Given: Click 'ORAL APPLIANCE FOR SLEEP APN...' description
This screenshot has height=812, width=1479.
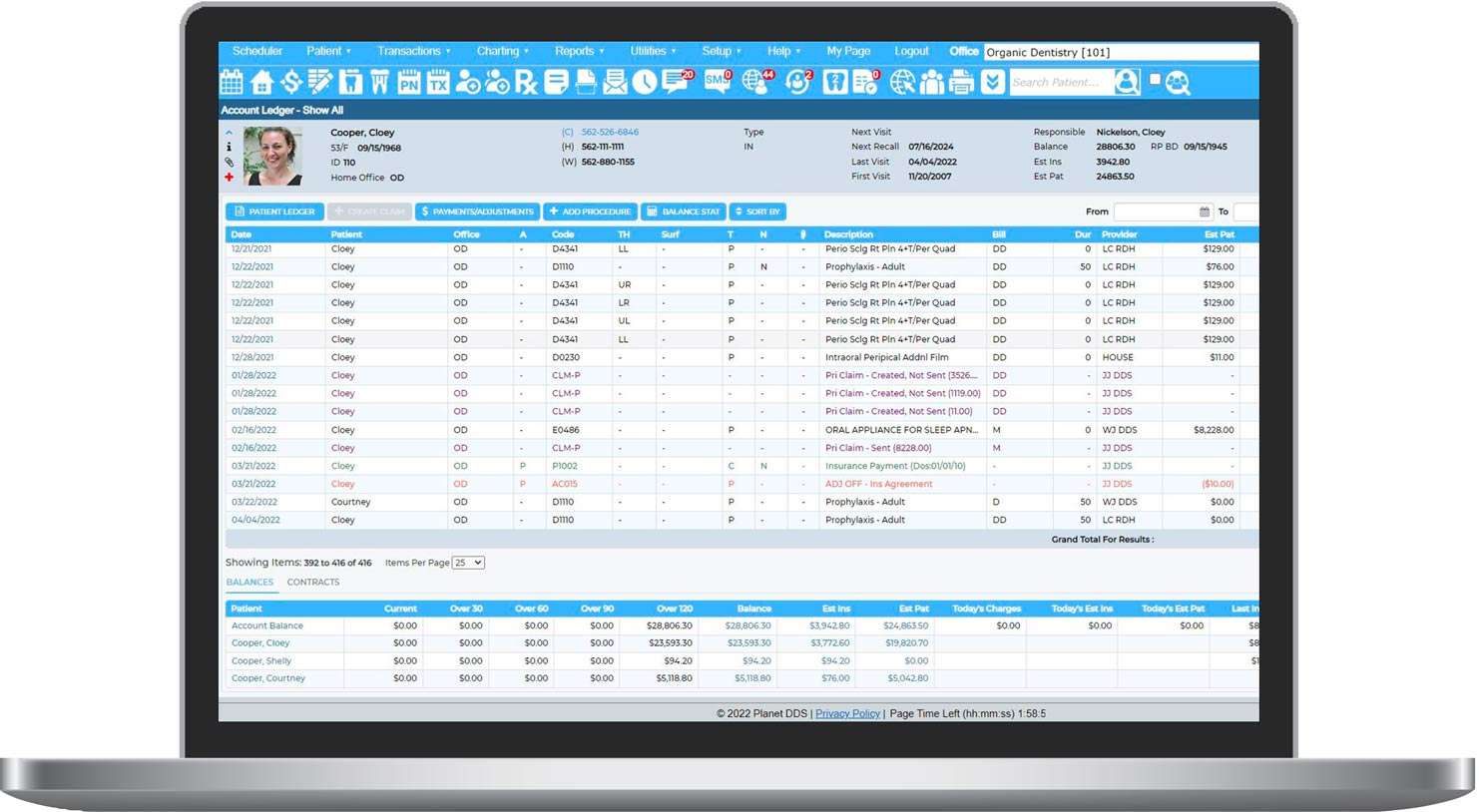Looking at the screenshot, I should point(901,430).
